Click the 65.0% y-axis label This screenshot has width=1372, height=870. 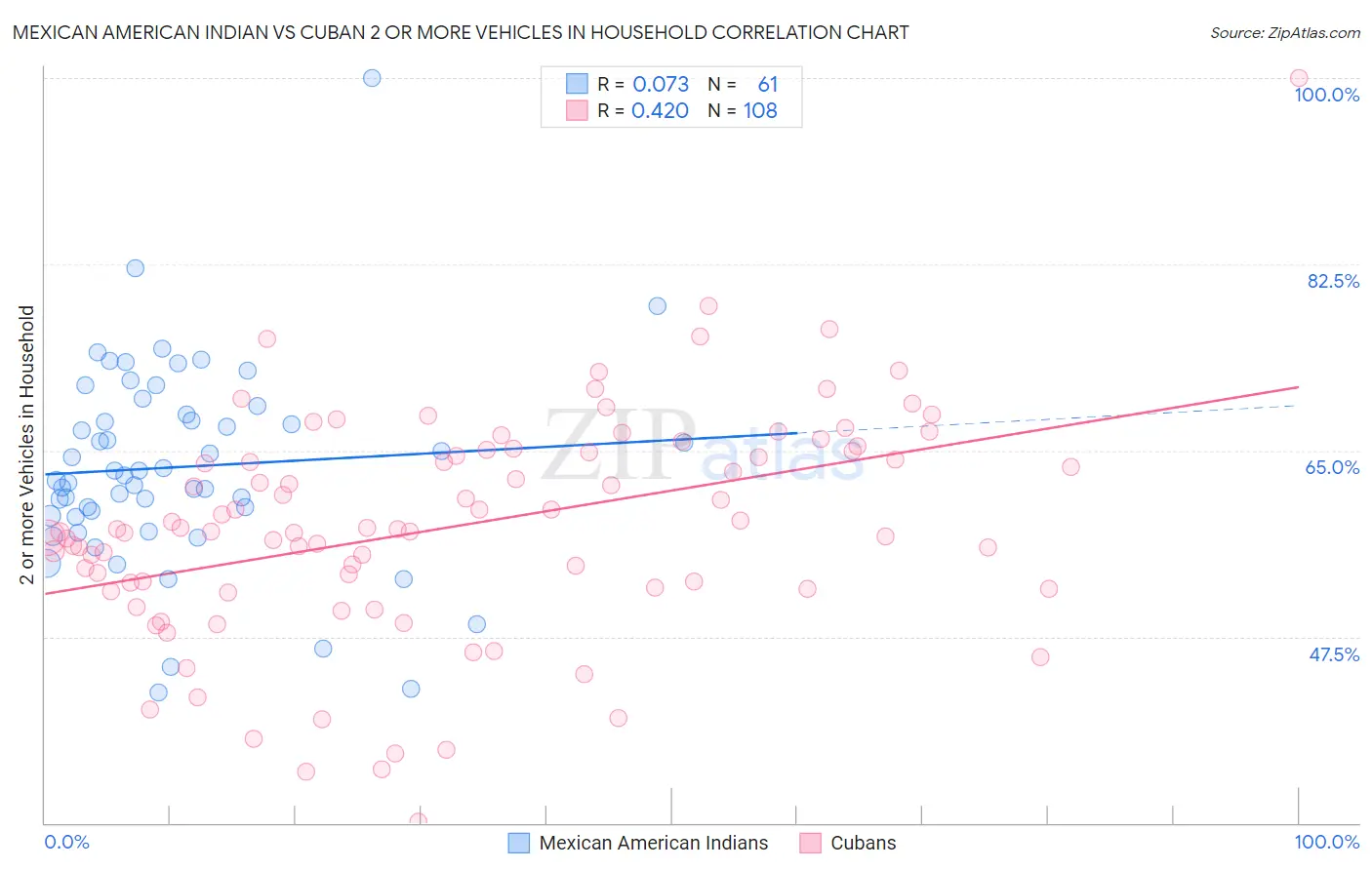point(1333,467)
